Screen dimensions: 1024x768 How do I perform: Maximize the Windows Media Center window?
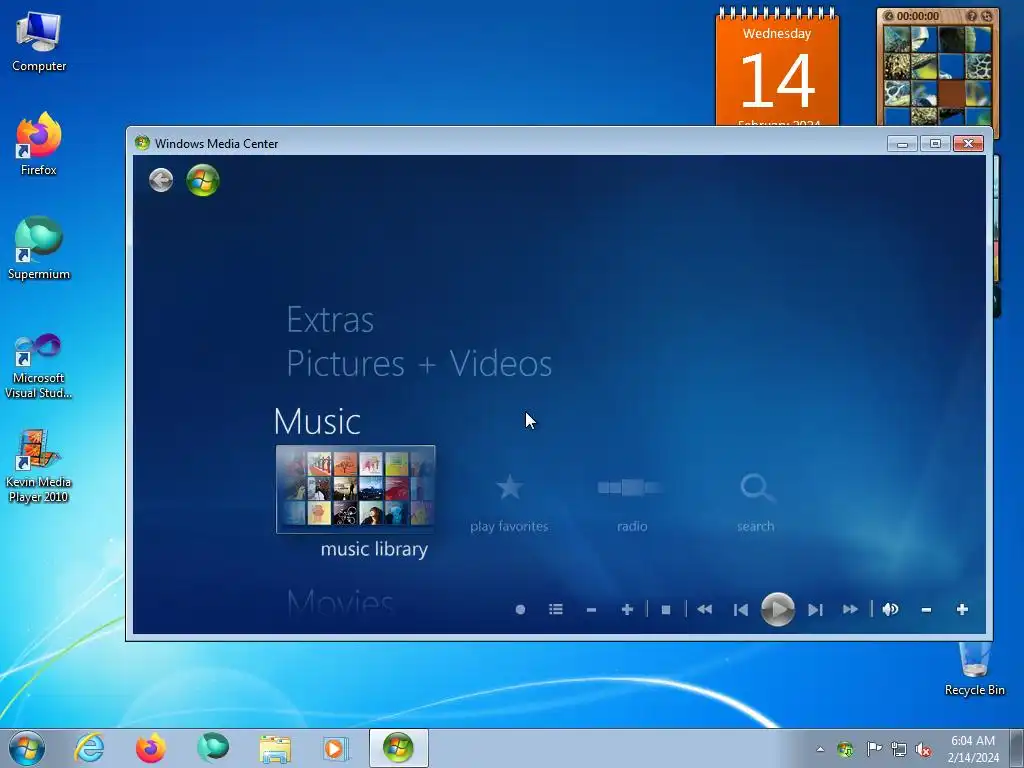tap(935, 144)
